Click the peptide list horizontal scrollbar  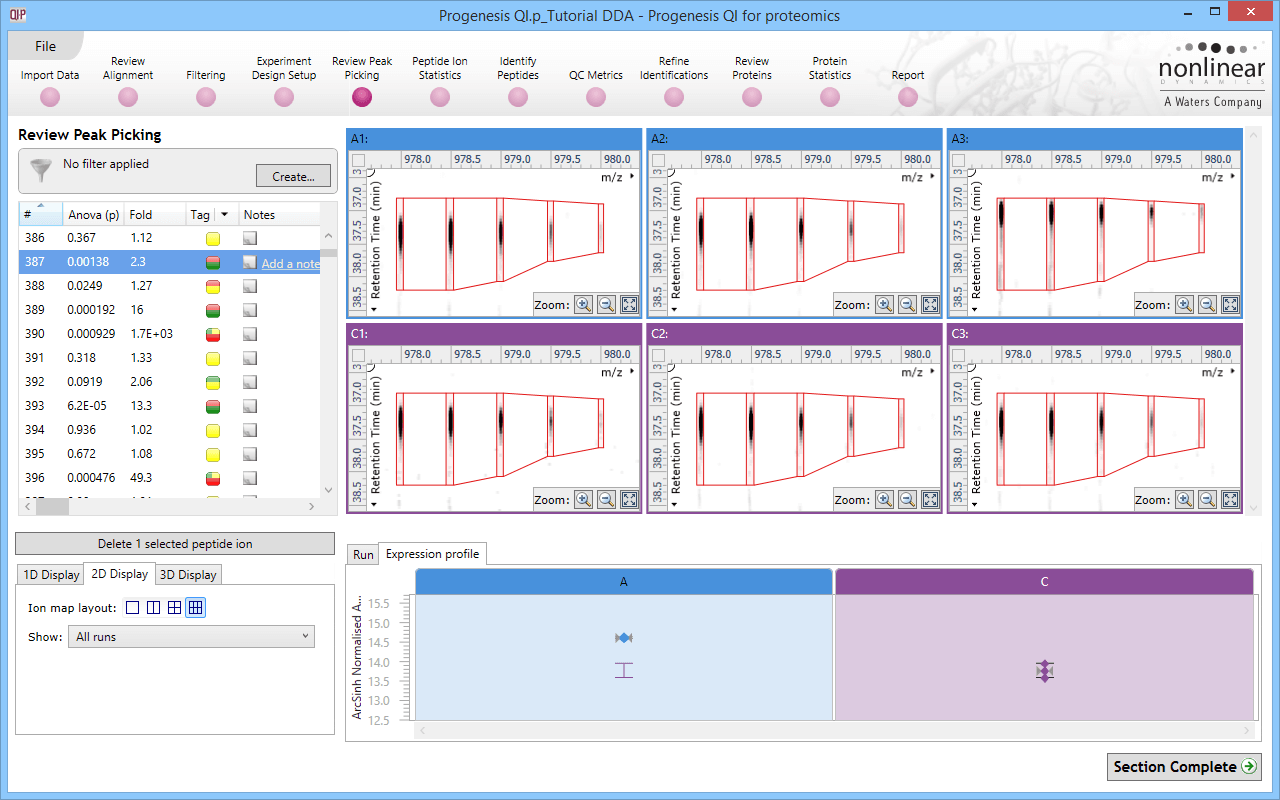click(170, 507)
